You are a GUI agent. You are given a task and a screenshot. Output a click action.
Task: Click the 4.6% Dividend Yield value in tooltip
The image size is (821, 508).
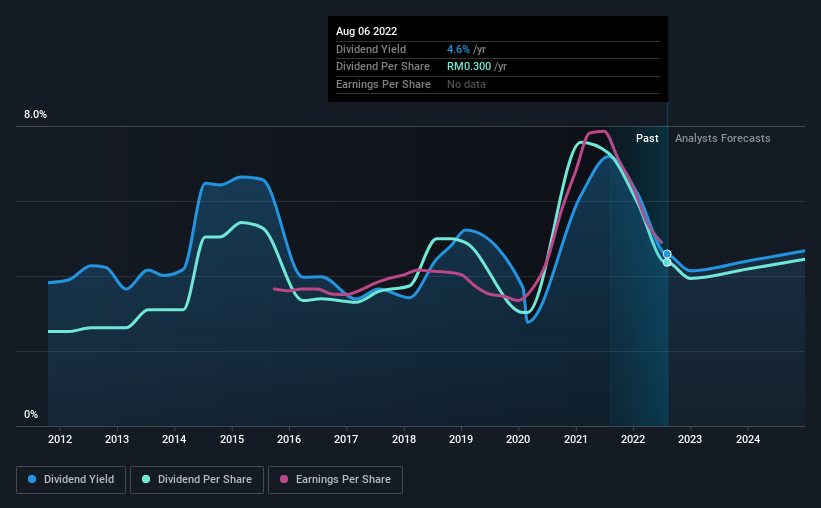point(458,49)
